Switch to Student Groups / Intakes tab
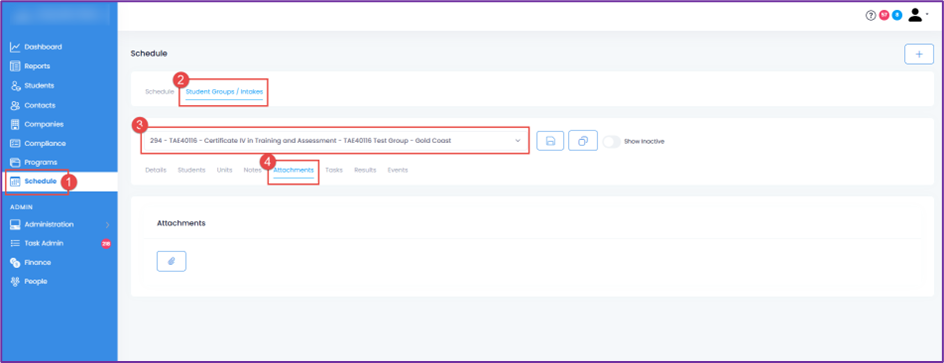This screenshot has width=944, height=363. click(224, 92)
